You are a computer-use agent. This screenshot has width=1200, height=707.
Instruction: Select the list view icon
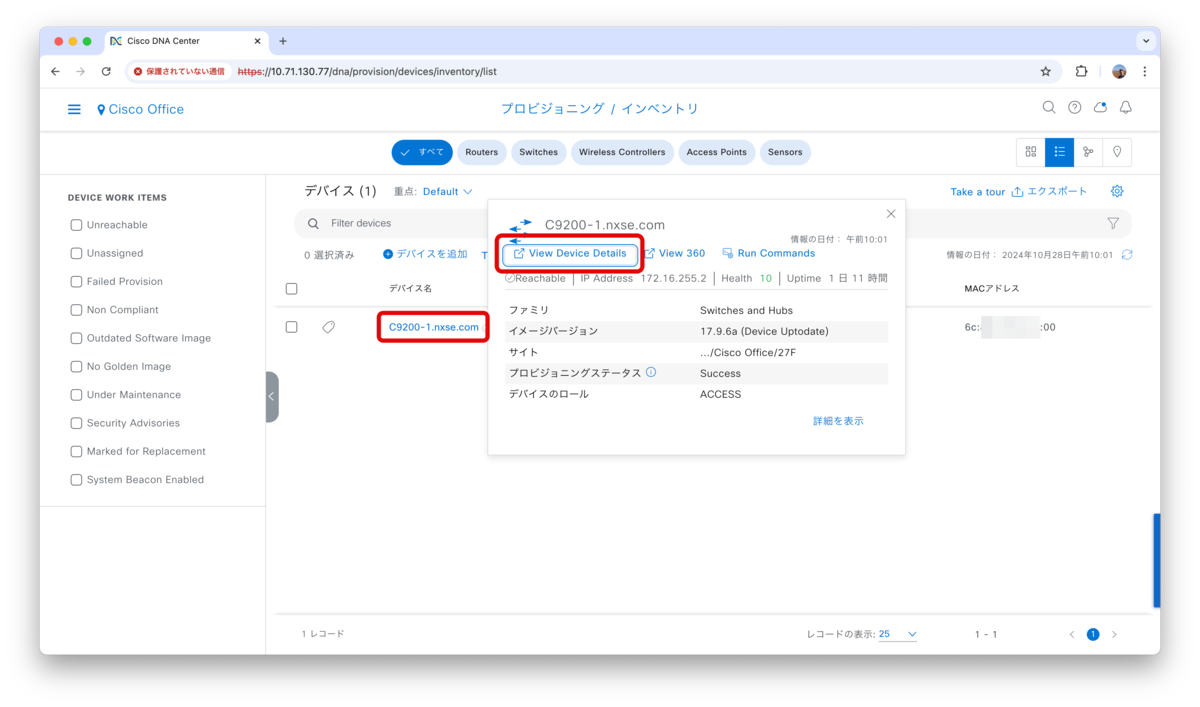pyautogui.click(x=1059, y=152)
